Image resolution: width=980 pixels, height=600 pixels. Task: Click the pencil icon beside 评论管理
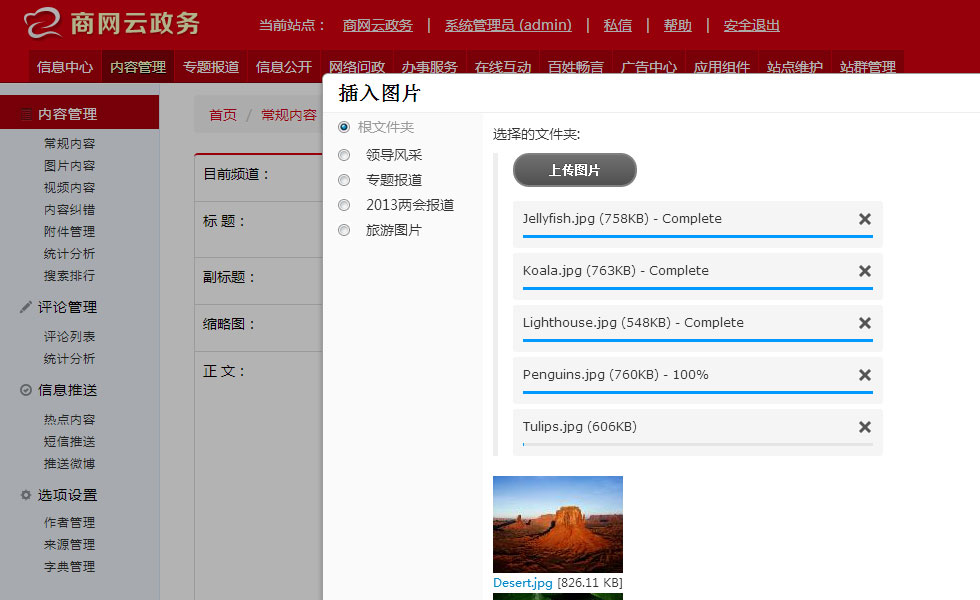tap(26, 307)
